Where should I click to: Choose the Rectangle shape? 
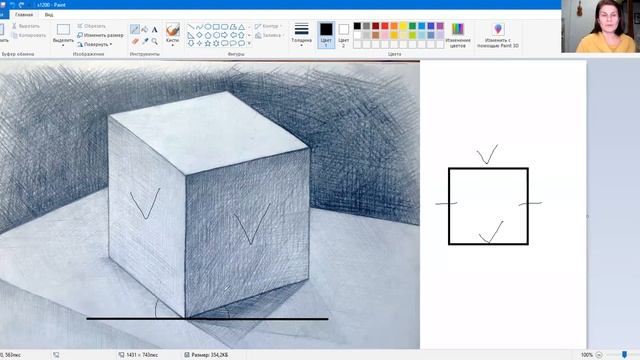coord(216,27)
